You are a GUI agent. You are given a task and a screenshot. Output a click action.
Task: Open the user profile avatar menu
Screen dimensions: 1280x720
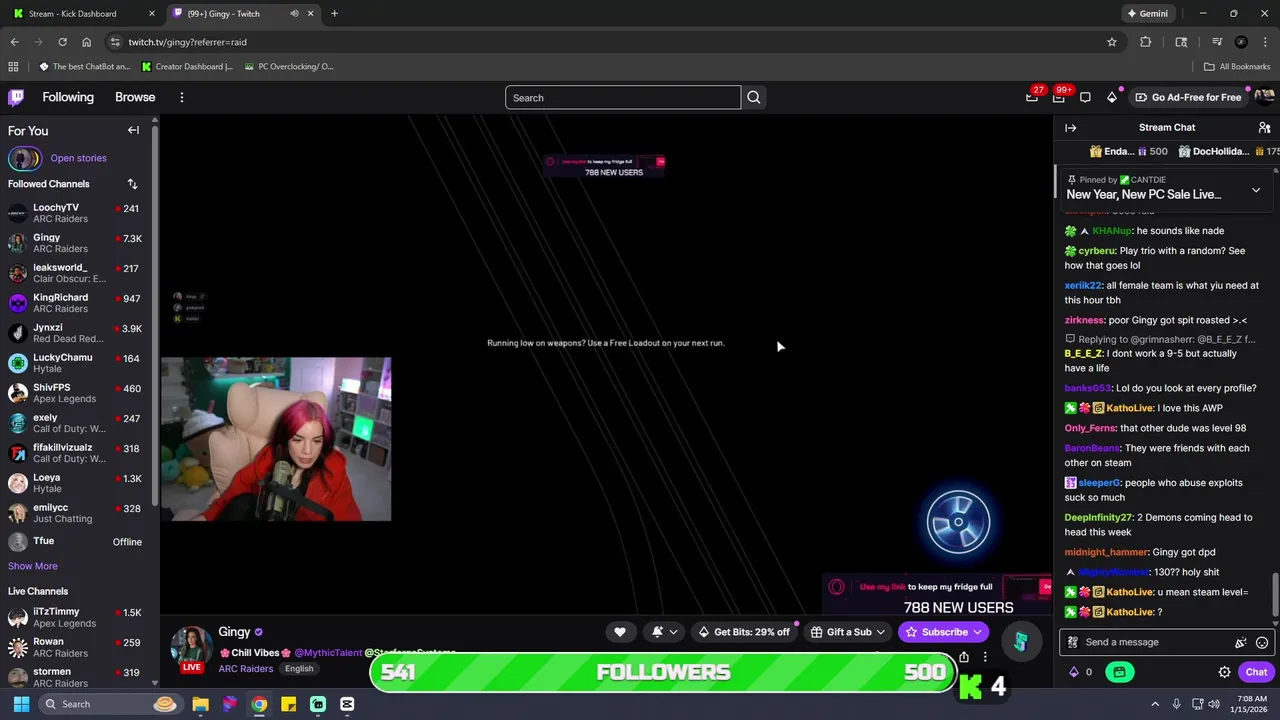click(x=1264, y=97)
